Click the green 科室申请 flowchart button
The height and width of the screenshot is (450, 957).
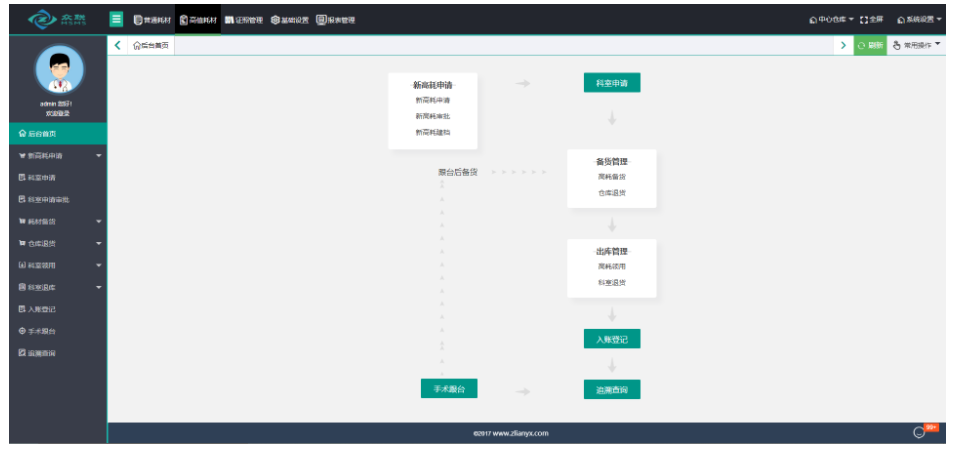pos(612,83)
